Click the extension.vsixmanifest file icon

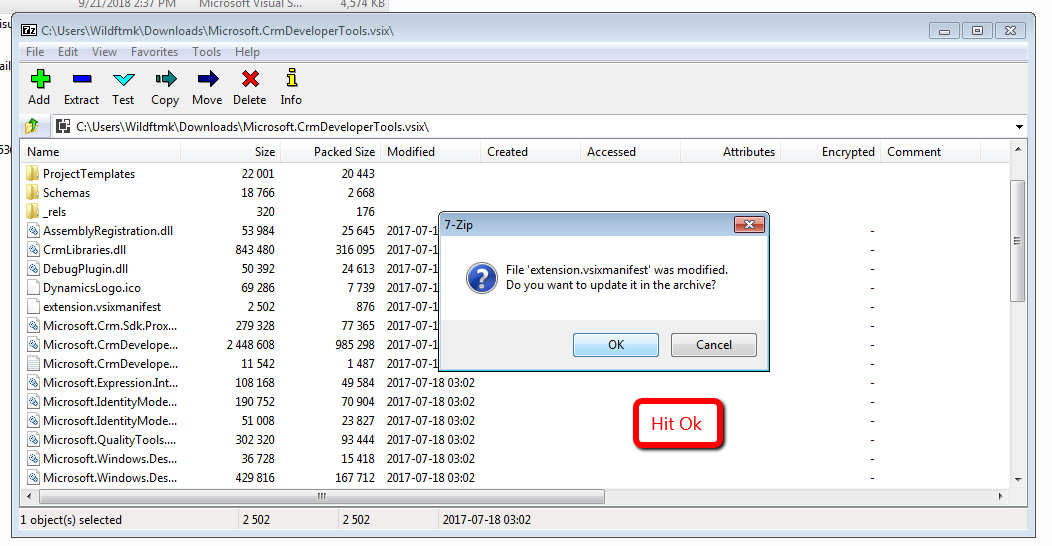point(33,307)
